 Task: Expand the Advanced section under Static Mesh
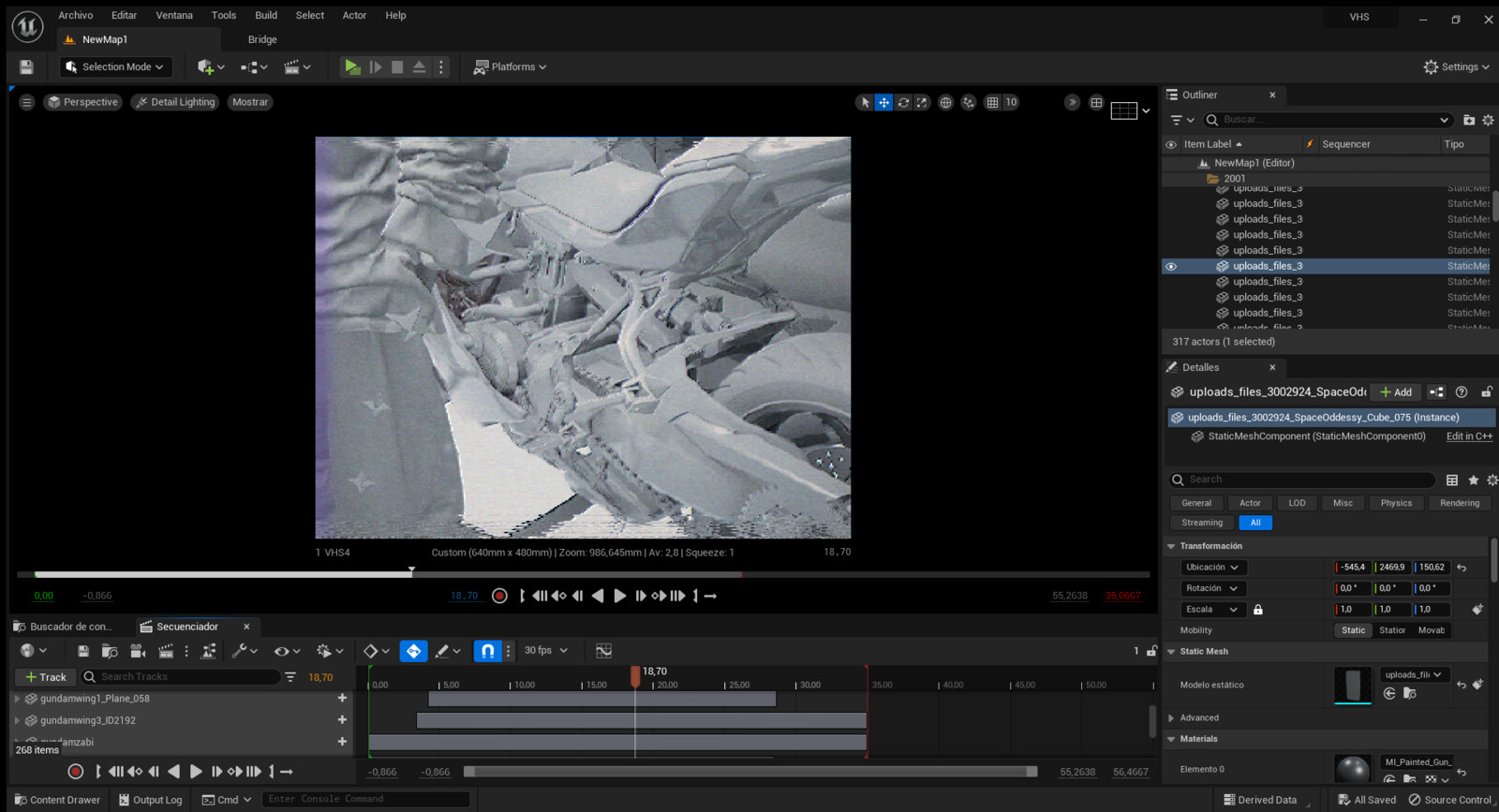tap(1171, 718)
